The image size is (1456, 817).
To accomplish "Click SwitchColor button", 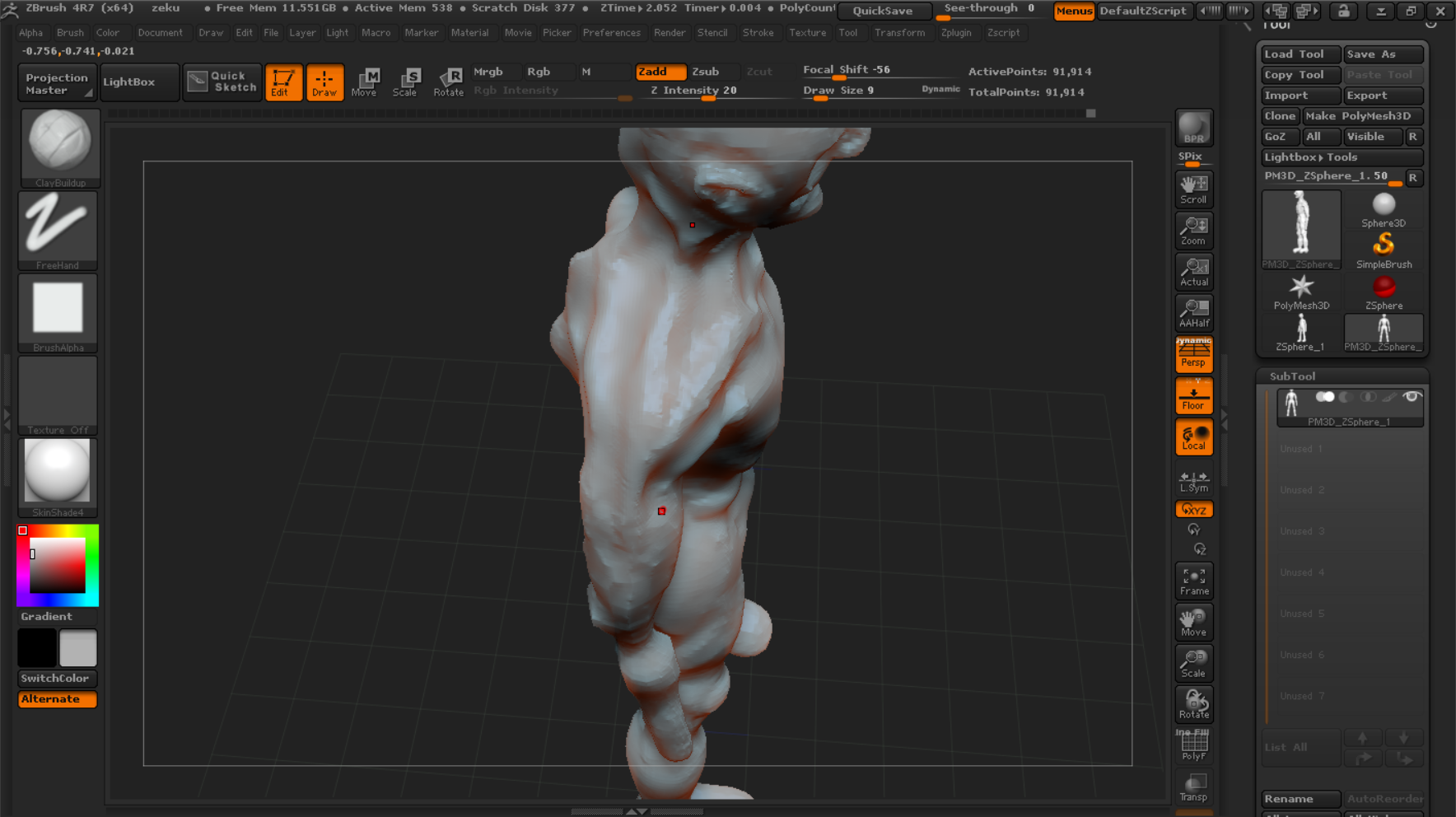I will coord(58,679).
